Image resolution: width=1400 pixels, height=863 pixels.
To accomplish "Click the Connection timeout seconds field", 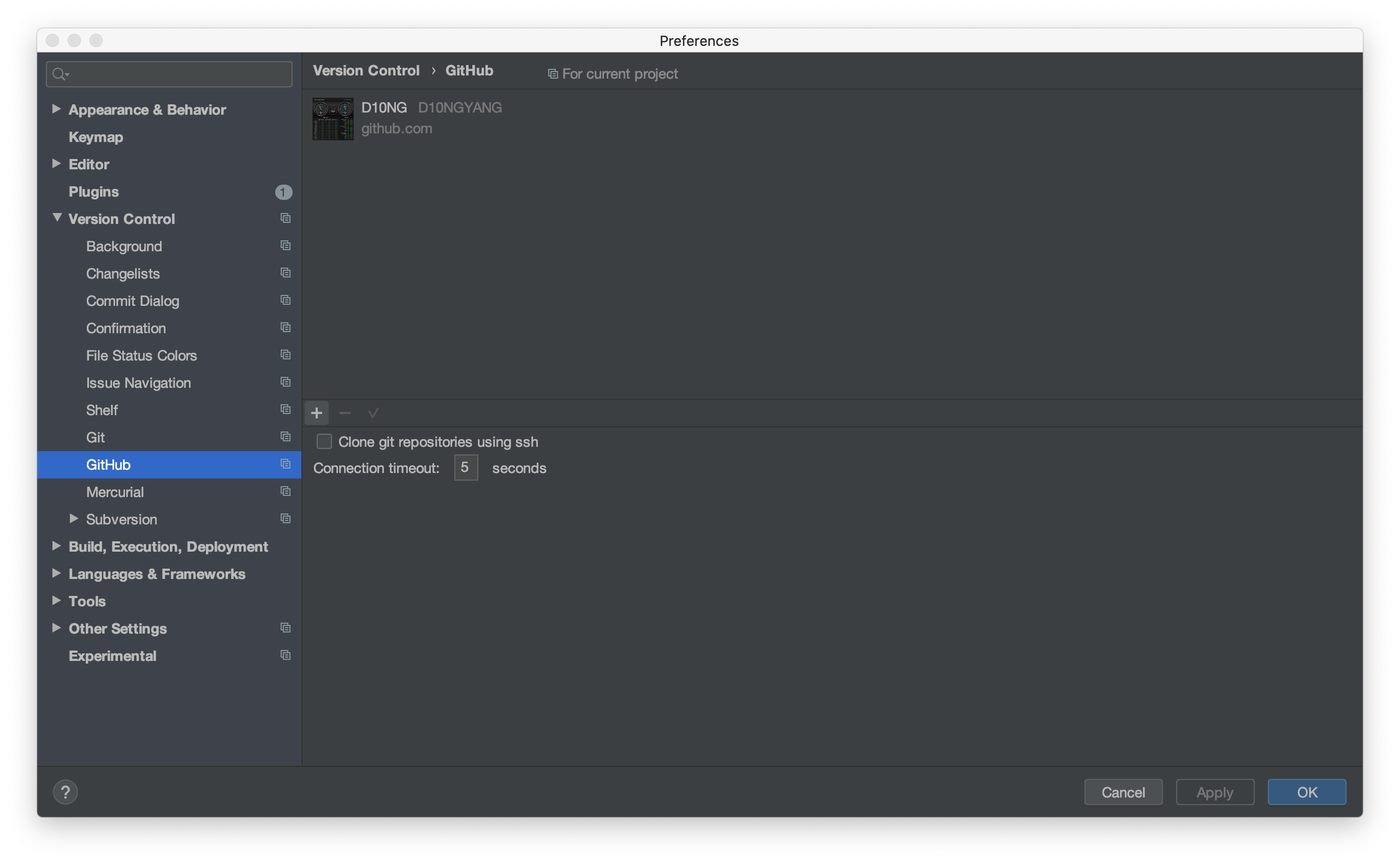I will [x=466, y=468].
